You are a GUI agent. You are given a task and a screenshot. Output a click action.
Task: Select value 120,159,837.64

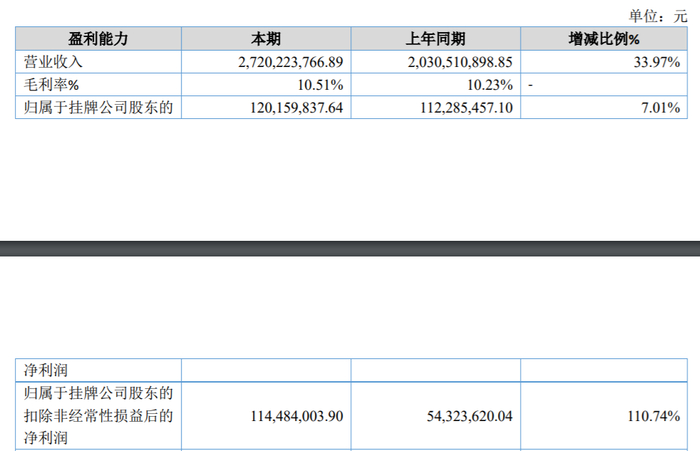pyautogui.click(x=296, y=108)
